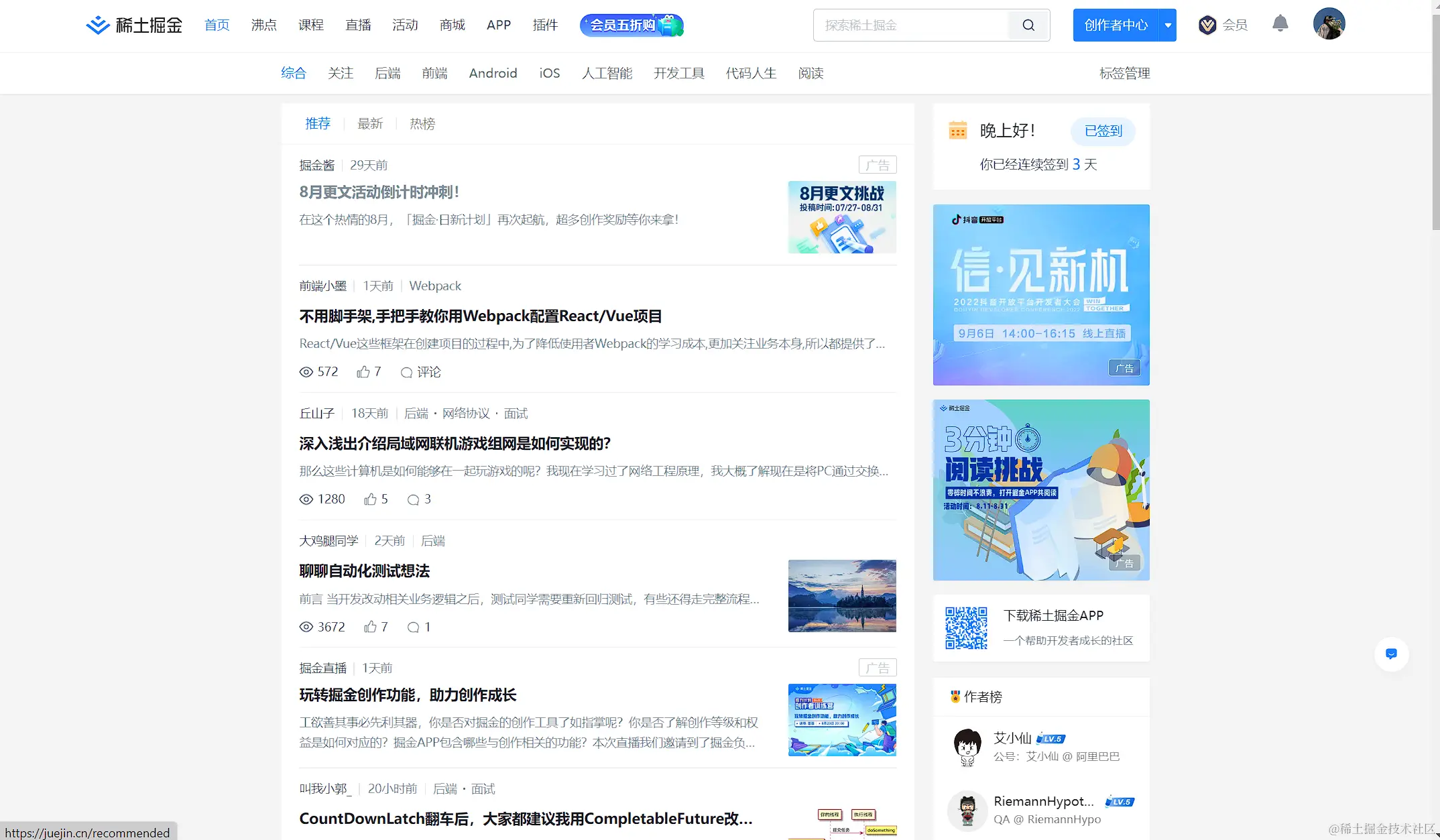Viewport: 1440px width, 840px height.
Task: Click the 已签到 check-in button
Action: (1103, 131)
